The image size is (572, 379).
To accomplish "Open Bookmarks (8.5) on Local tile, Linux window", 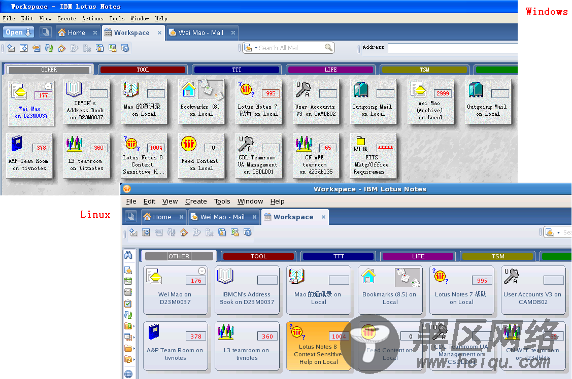I will [x=390, y=290].
